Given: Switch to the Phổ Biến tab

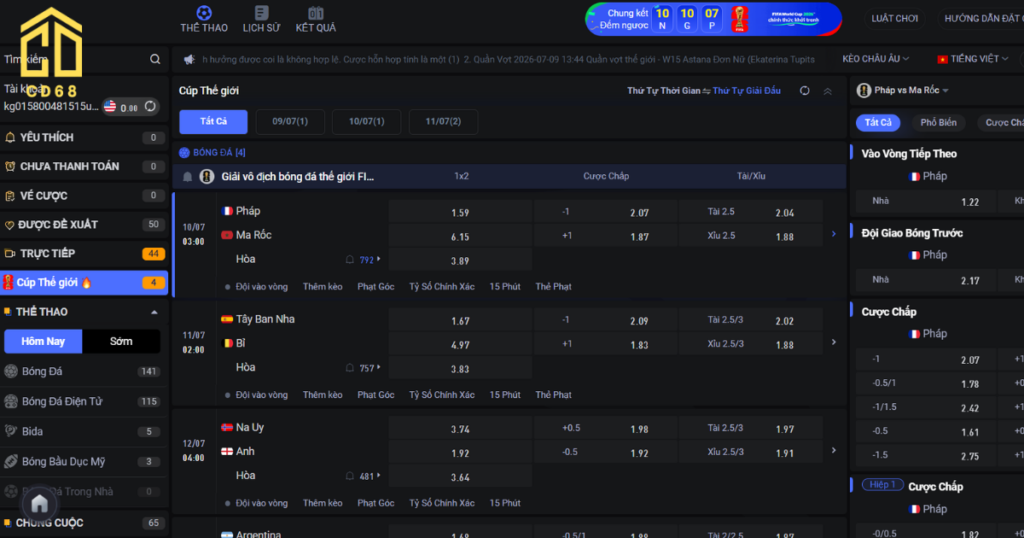Looking at the screenshot, I should (x=938, y=123).
